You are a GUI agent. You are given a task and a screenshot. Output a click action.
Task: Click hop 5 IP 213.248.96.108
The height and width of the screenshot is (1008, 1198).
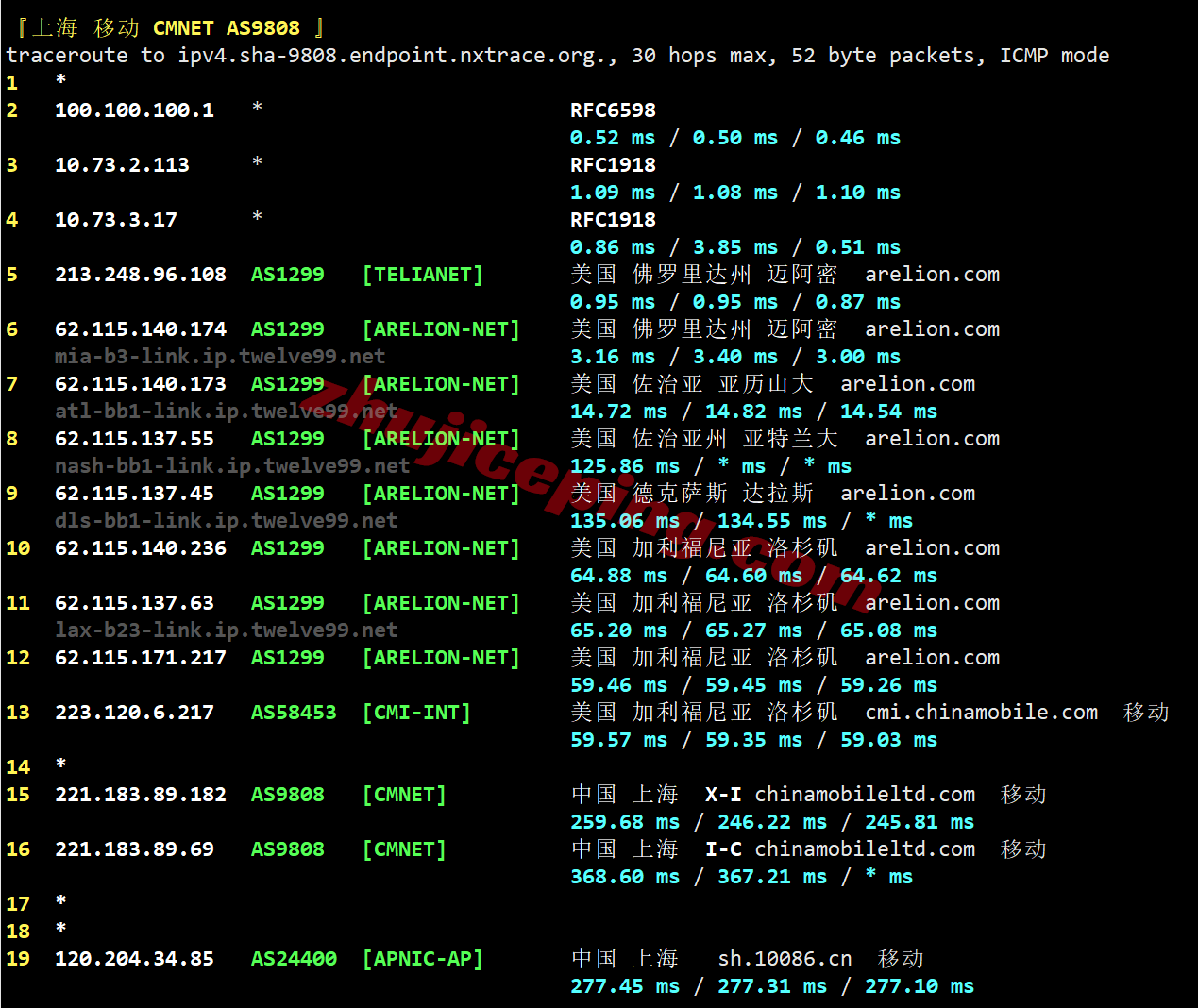click(141, 275)
